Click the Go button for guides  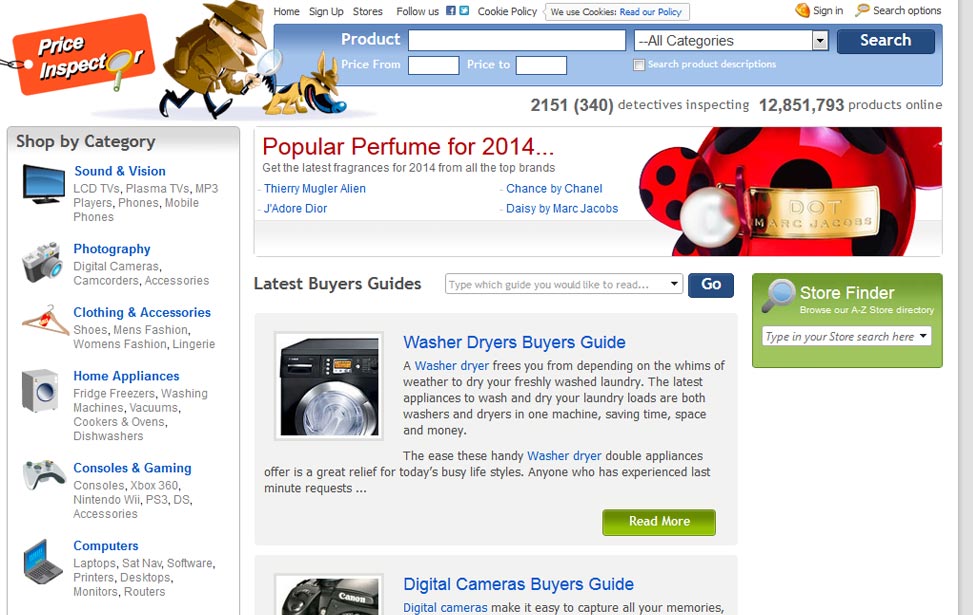[x=711, y=285]
